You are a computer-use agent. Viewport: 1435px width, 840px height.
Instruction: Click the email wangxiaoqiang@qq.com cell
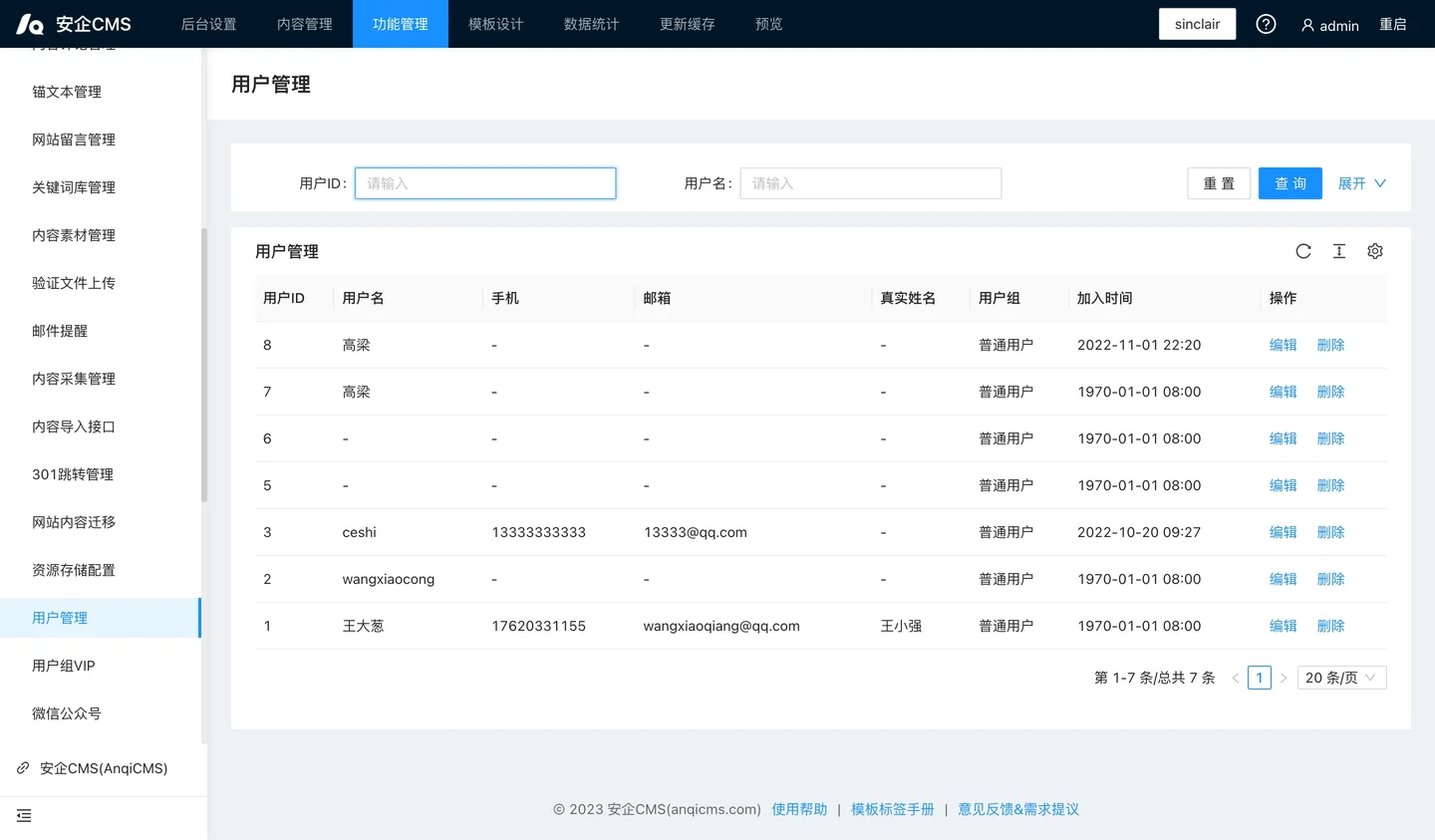tap(721, 626)
